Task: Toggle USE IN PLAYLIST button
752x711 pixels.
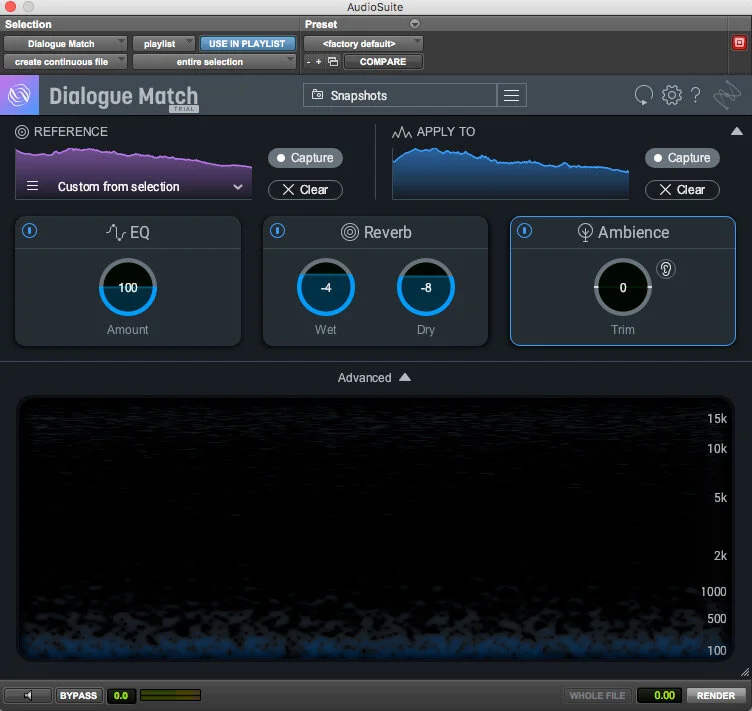Action: [247, 44]
